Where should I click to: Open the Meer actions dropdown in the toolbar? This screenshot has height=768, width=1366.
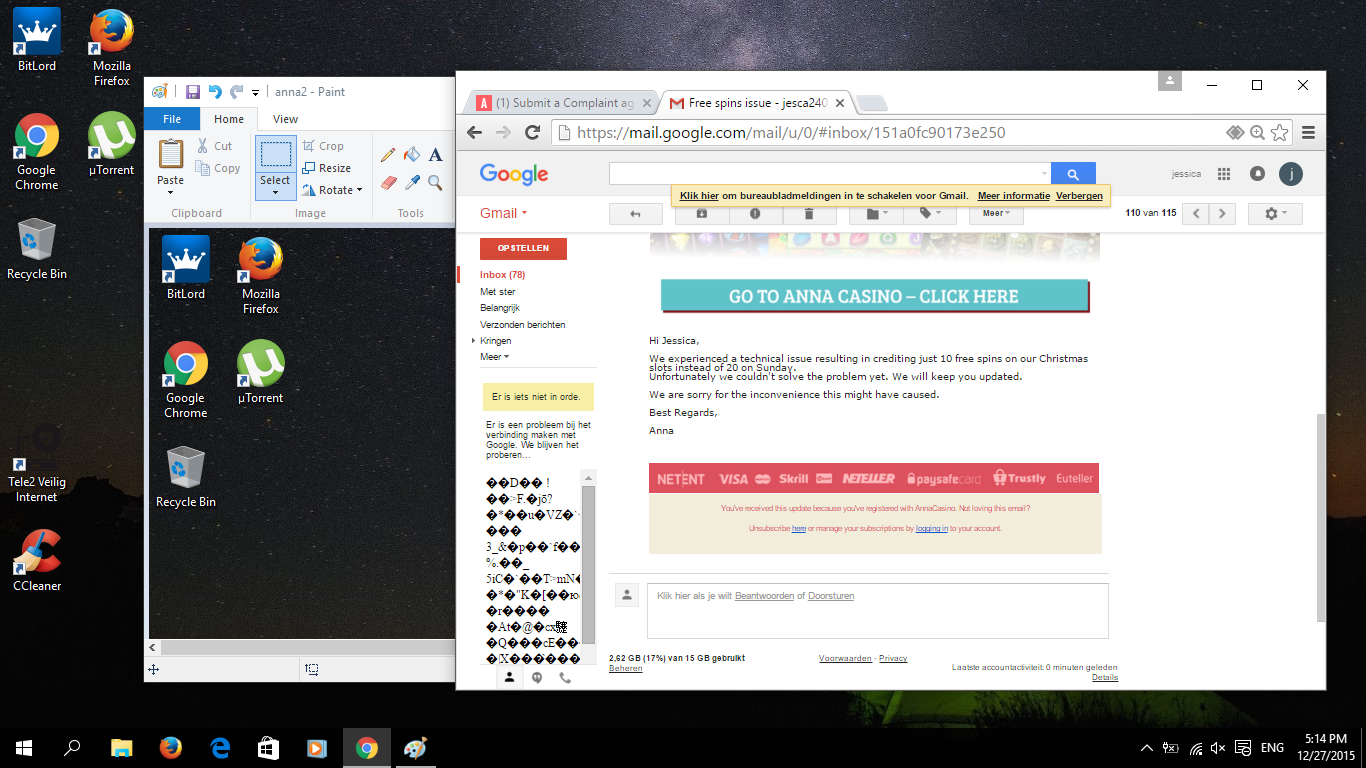996,213
